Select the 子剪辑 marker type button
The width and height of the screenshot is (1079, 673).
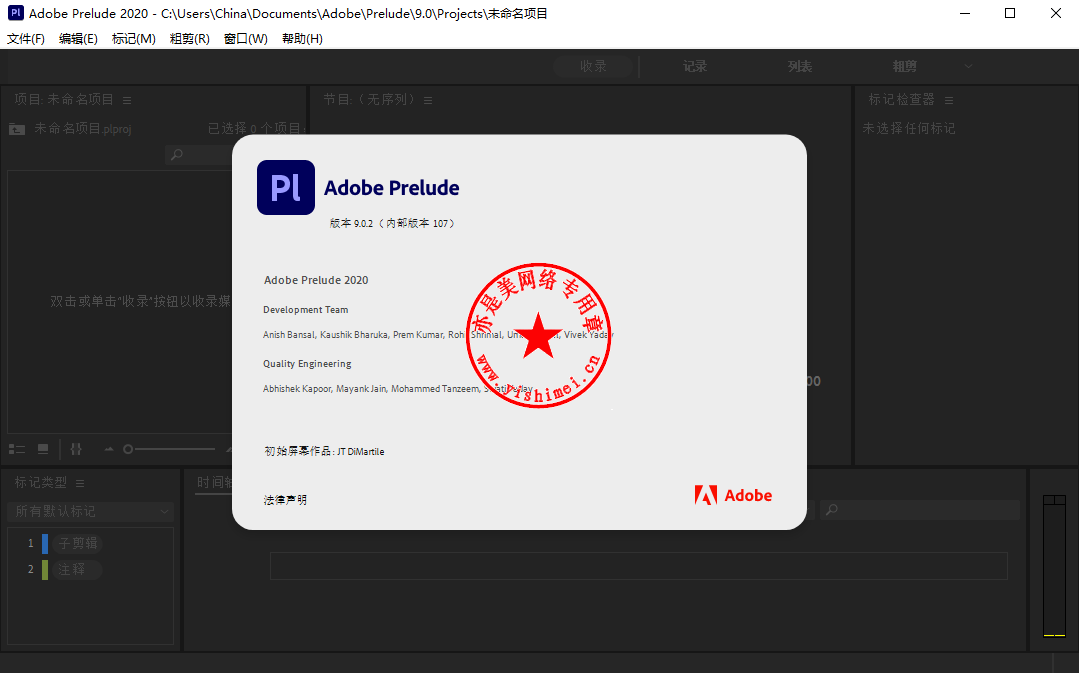78,544
